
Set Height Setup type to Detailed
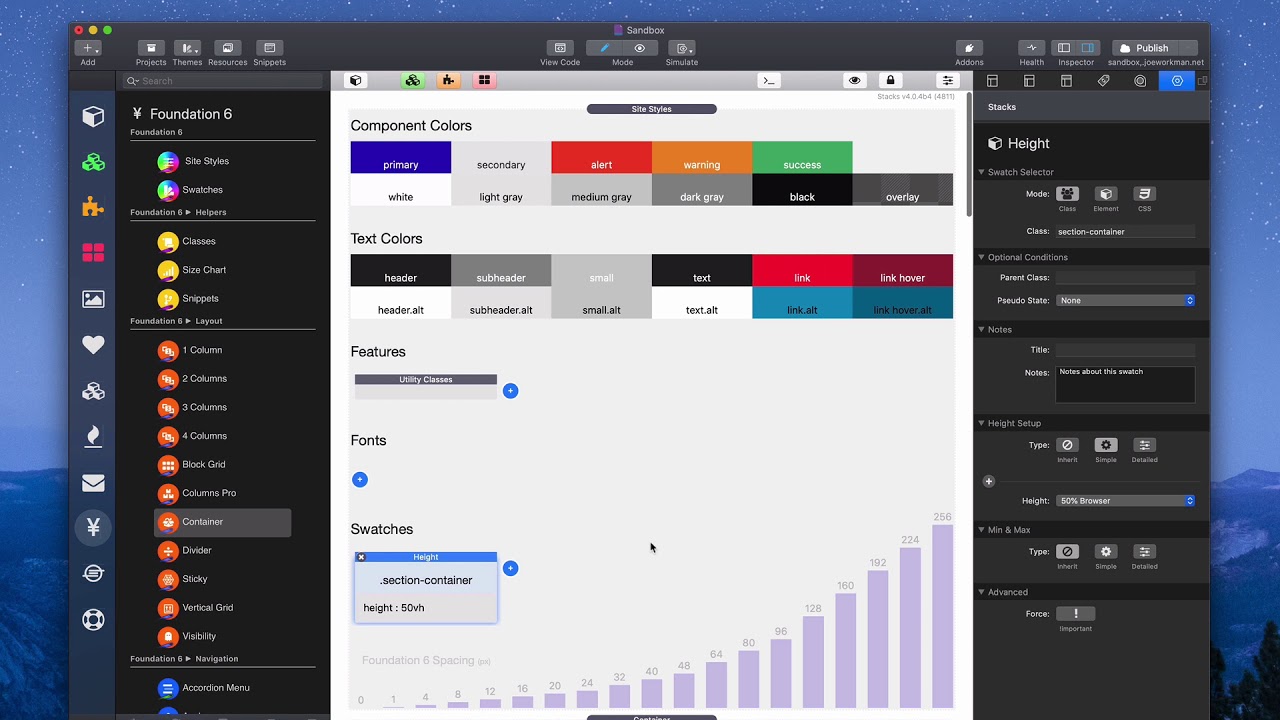point(1144,445)
